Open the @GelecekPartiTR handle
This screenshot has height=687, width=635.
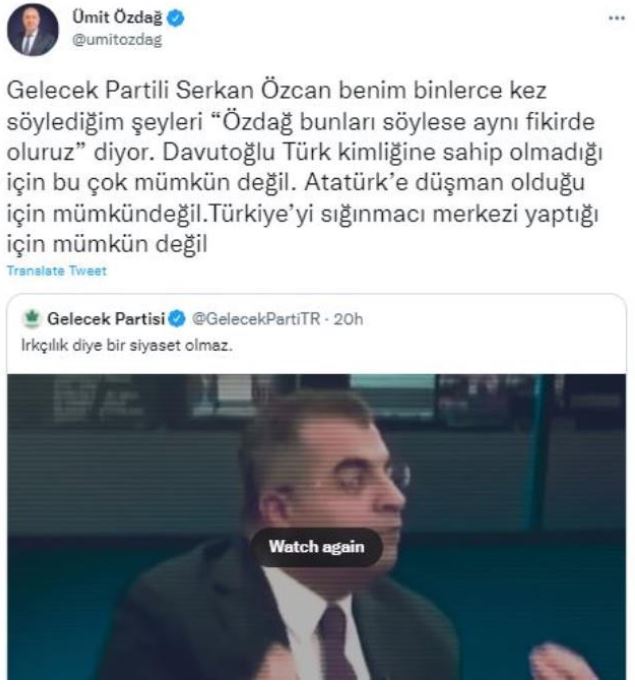pos(256,319)
